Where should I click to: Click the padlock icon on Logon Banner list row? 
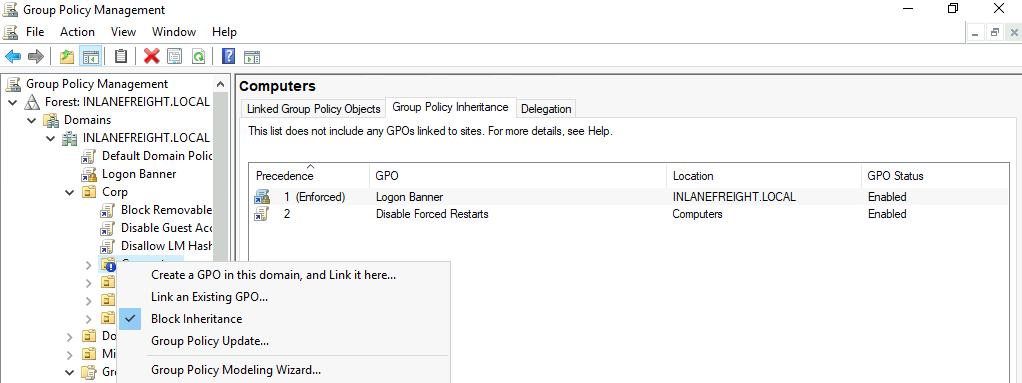coord(262,197)
